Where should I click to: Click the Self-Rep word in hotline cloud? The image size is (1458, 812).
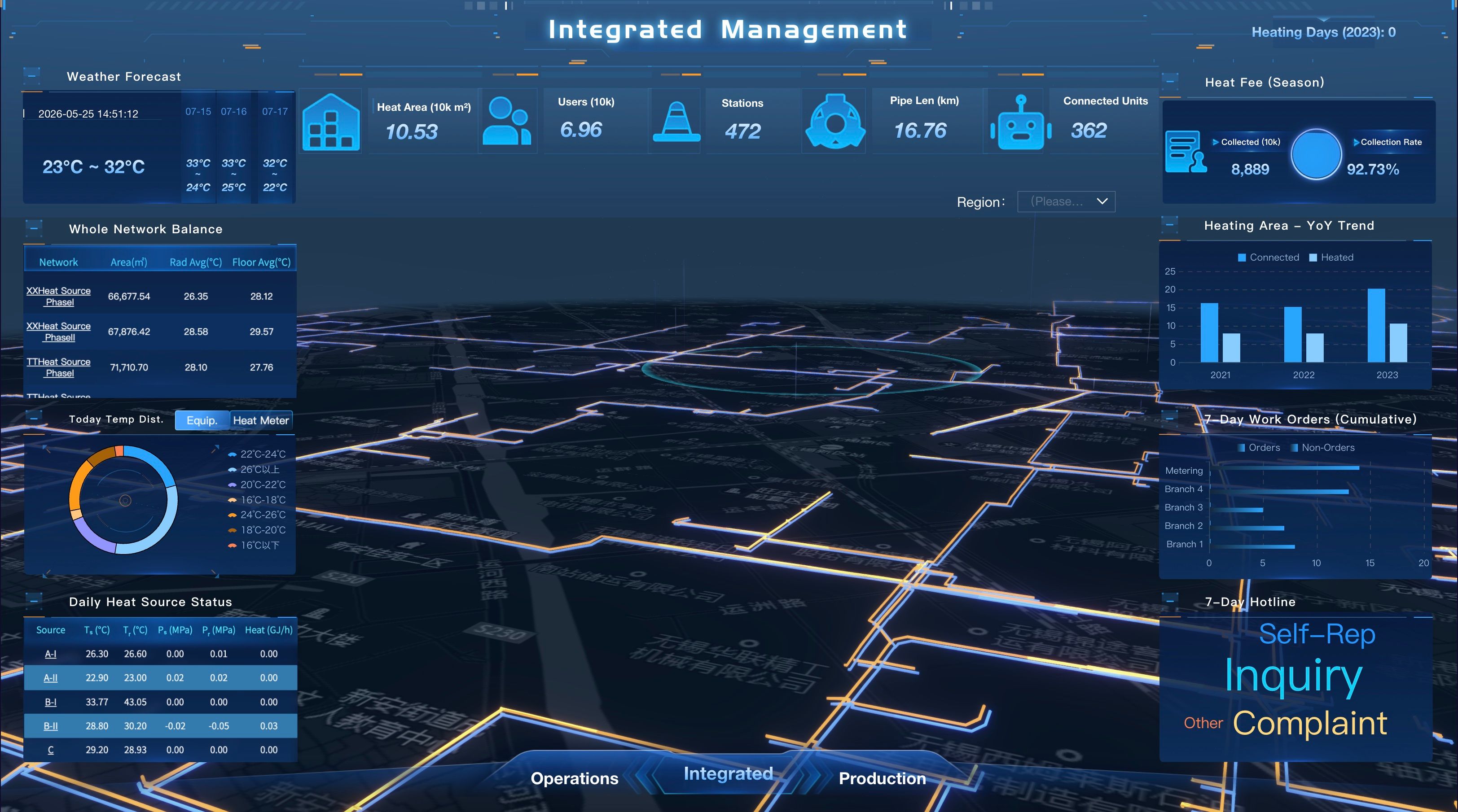click(1317, 634)
